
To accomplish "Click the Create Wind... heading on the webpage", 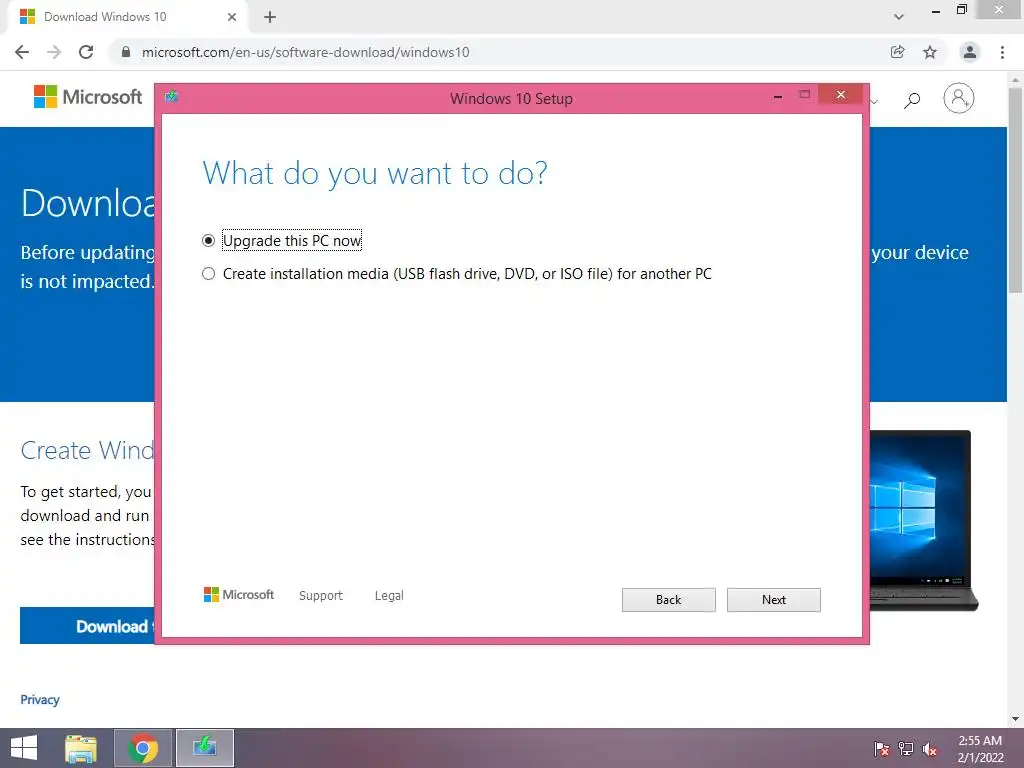I will [x=88, y=450].
